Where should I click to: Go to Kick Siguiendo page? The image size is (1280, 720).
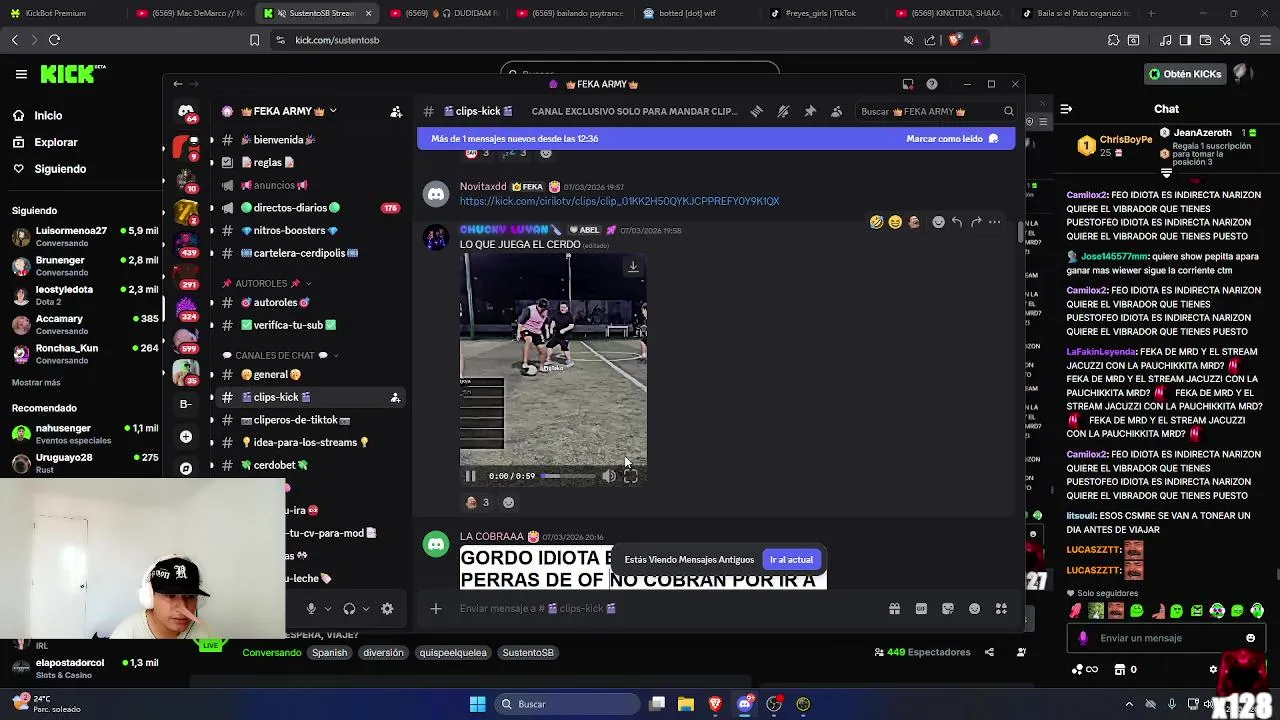(60, 169)
